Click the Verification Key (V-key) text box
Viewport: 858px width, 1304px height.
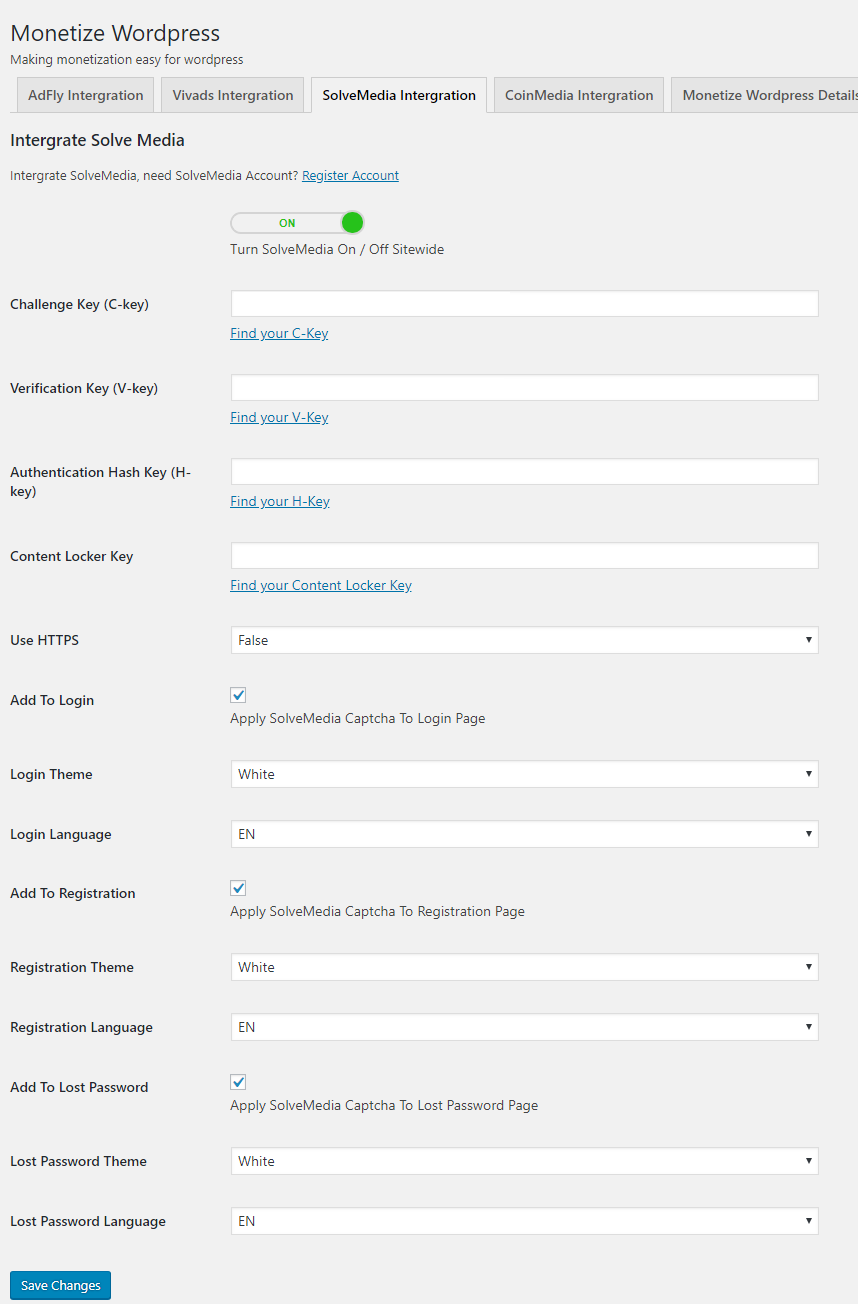(x=524, y=388)
